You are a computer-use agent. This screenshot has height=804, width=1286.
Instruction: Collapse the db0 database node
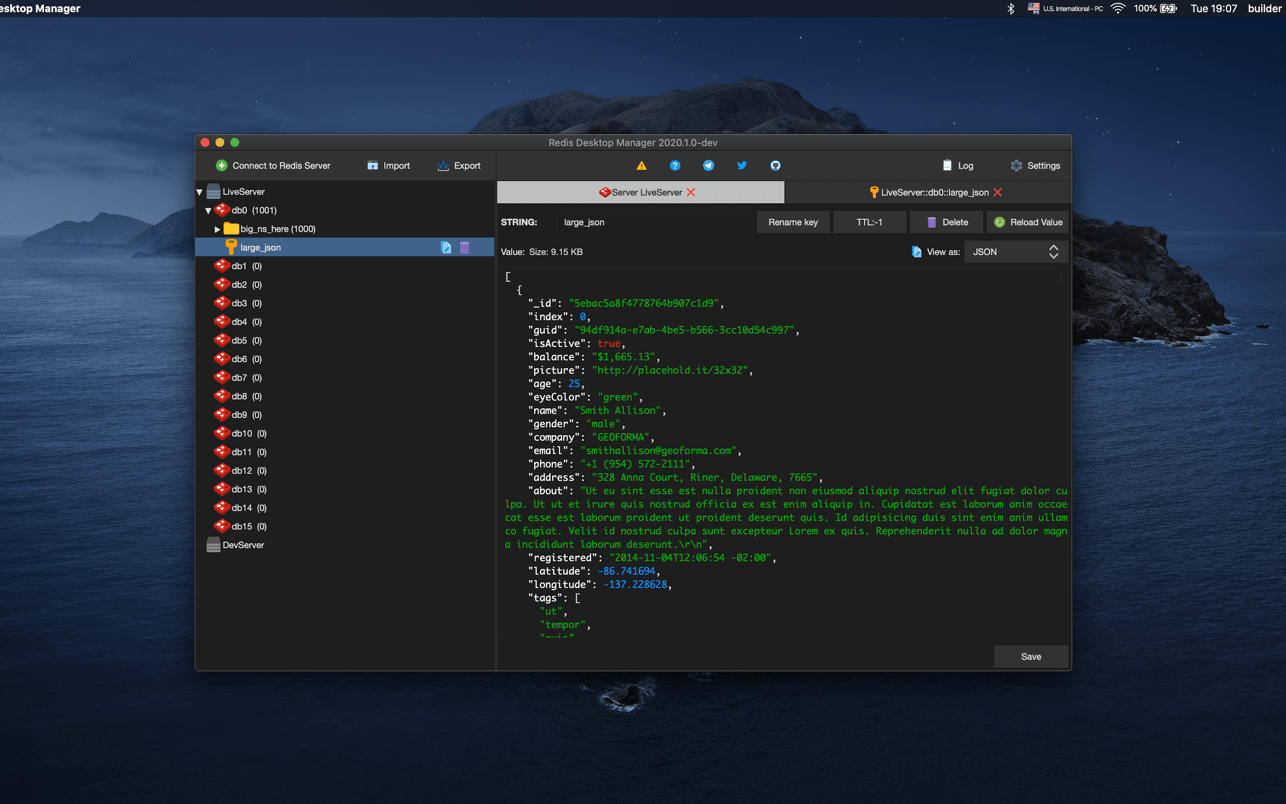[208, 210]
